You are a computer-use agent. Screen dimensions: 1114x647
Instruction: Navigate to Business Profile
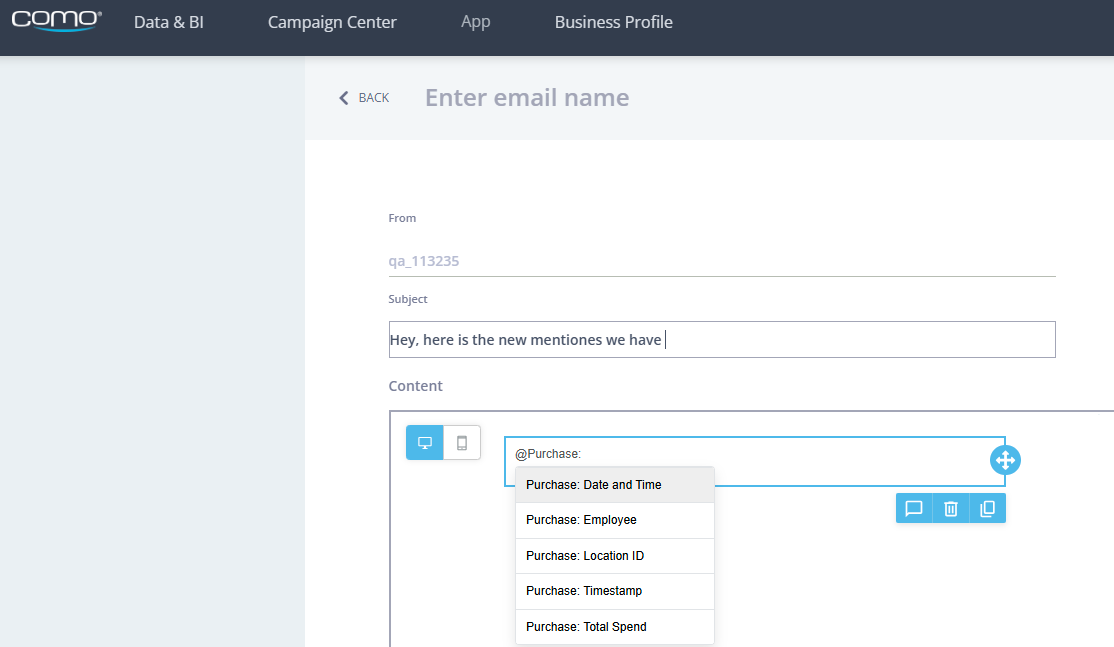click(614, 22)
